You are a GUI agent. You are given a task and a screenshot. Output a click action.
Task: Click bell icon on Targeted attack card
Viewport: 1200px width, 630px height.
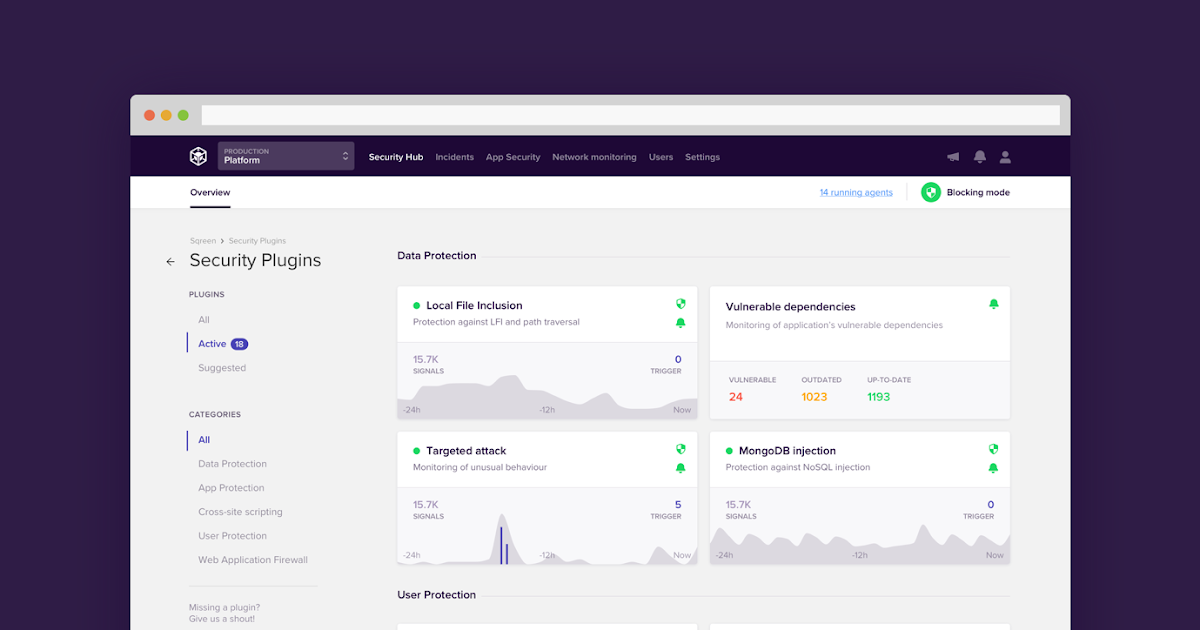[681, 468]
